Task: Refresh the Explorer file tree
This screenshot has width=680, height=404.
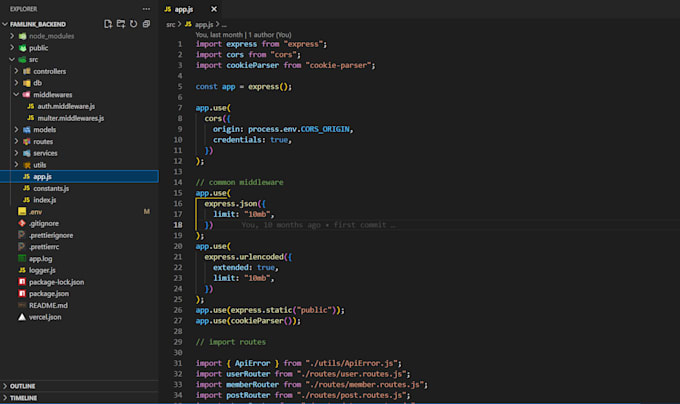Action: click(x=134, y=24)
